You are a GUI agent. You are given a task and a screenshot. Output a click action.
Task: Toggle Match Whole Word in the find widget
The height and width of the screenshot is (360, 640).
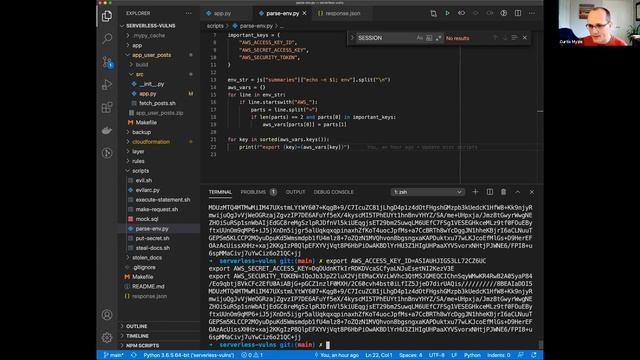click(429, 38)
